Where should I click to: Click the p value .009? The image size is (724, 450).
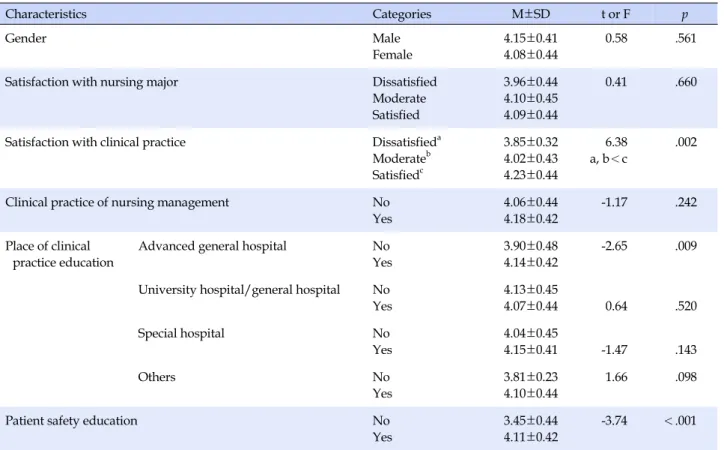(686, 246)
